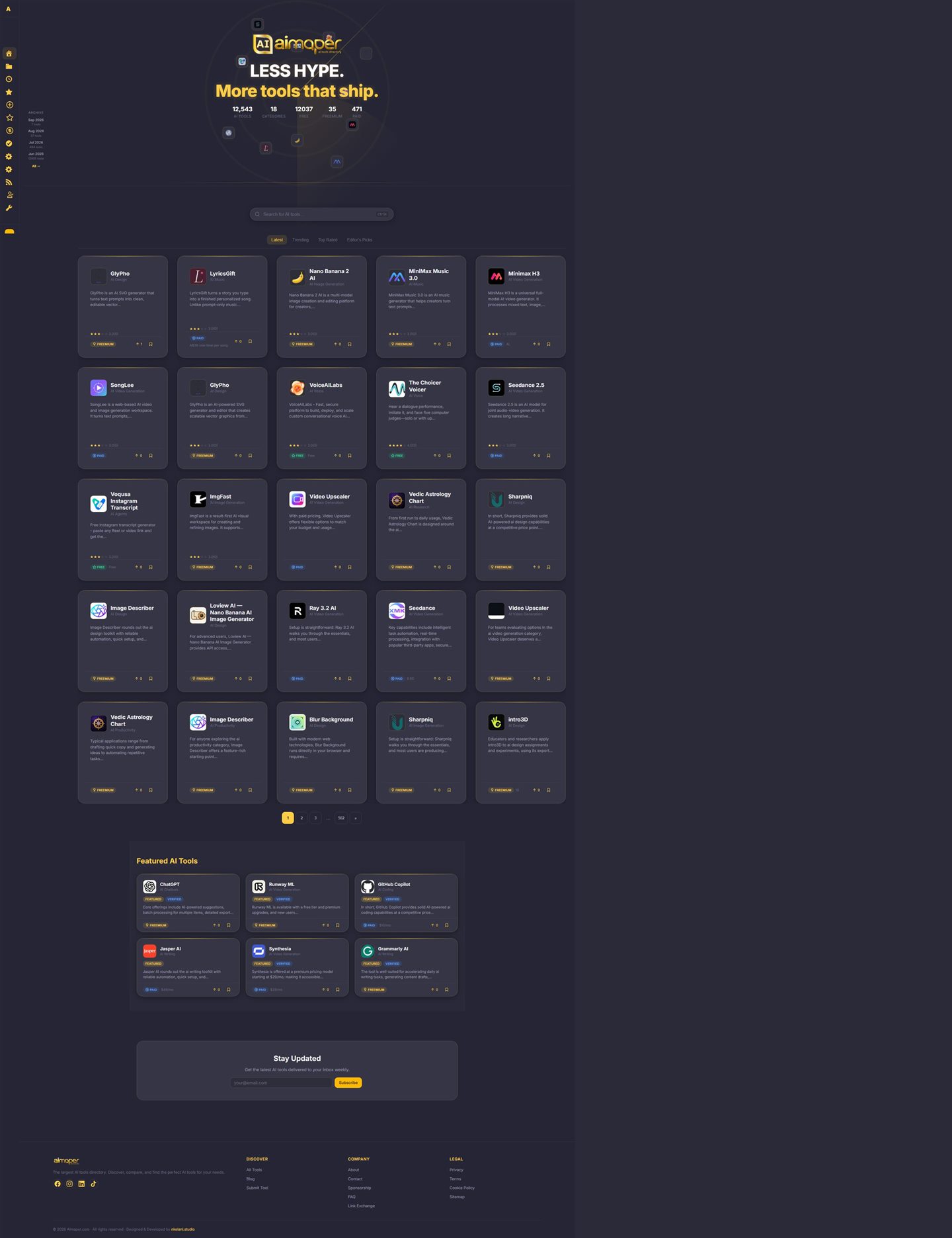Open the nkelani.studio developer link

(183, 1229)
